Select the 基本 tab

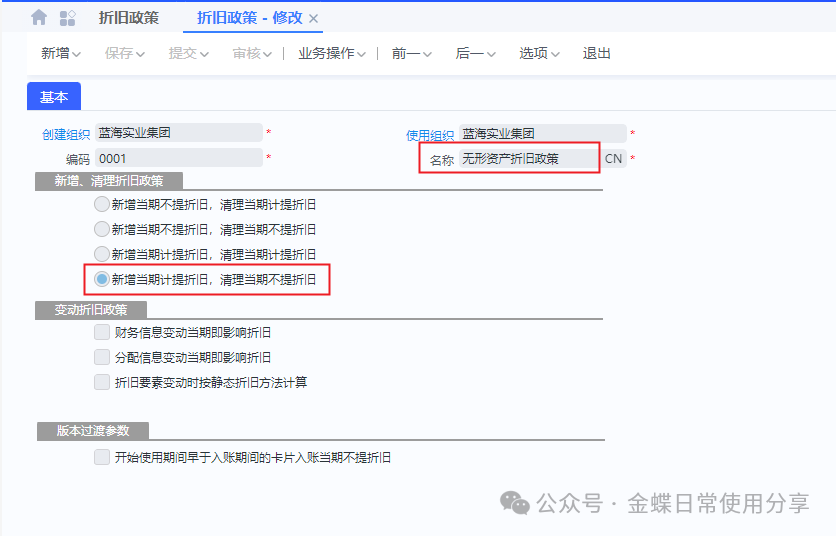54,97
